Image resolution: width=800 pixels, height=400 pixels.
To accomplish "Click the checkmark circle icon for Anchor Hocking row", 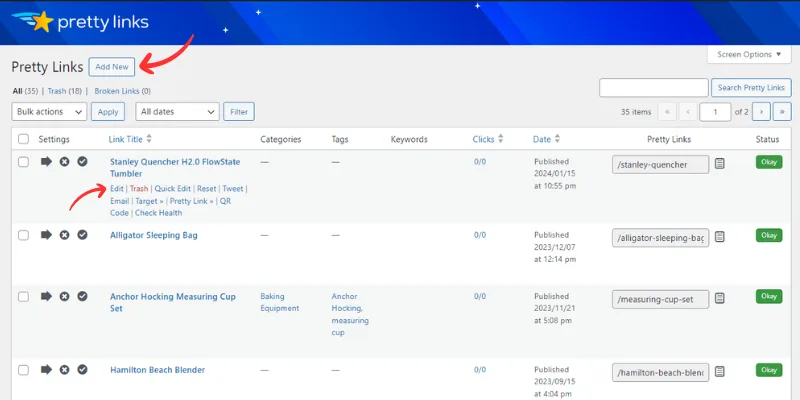I will 83,297.
